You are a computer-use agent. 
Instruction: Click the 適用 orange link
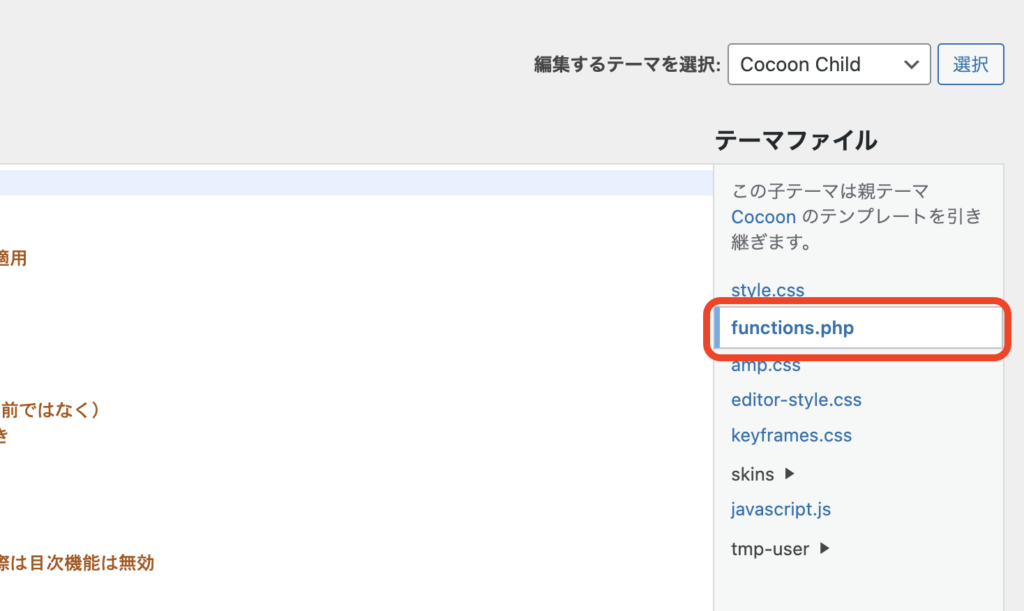(x=14, y=257)
